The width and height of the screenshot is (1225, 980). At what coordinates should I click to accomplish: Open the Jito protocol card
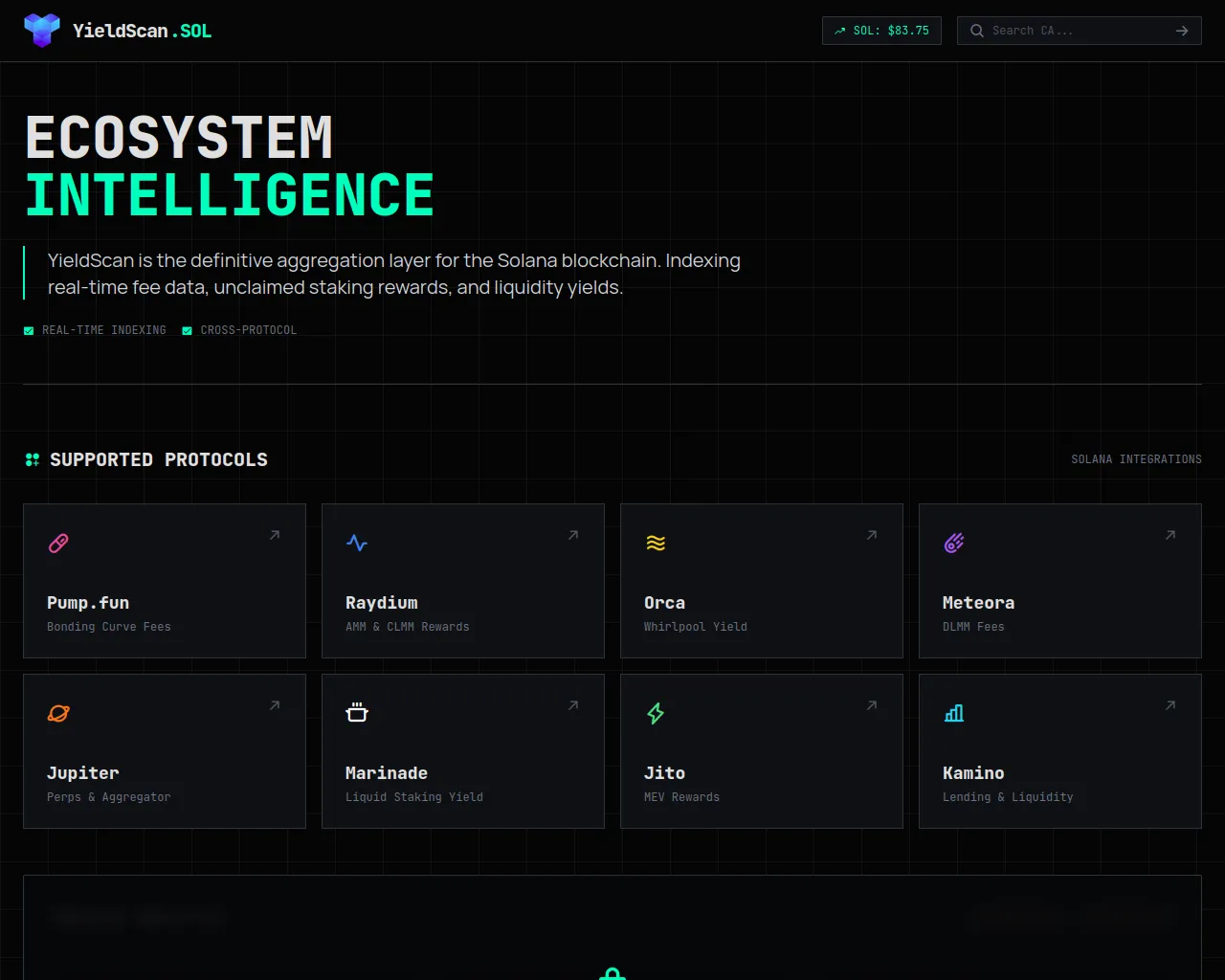[762, 751]
